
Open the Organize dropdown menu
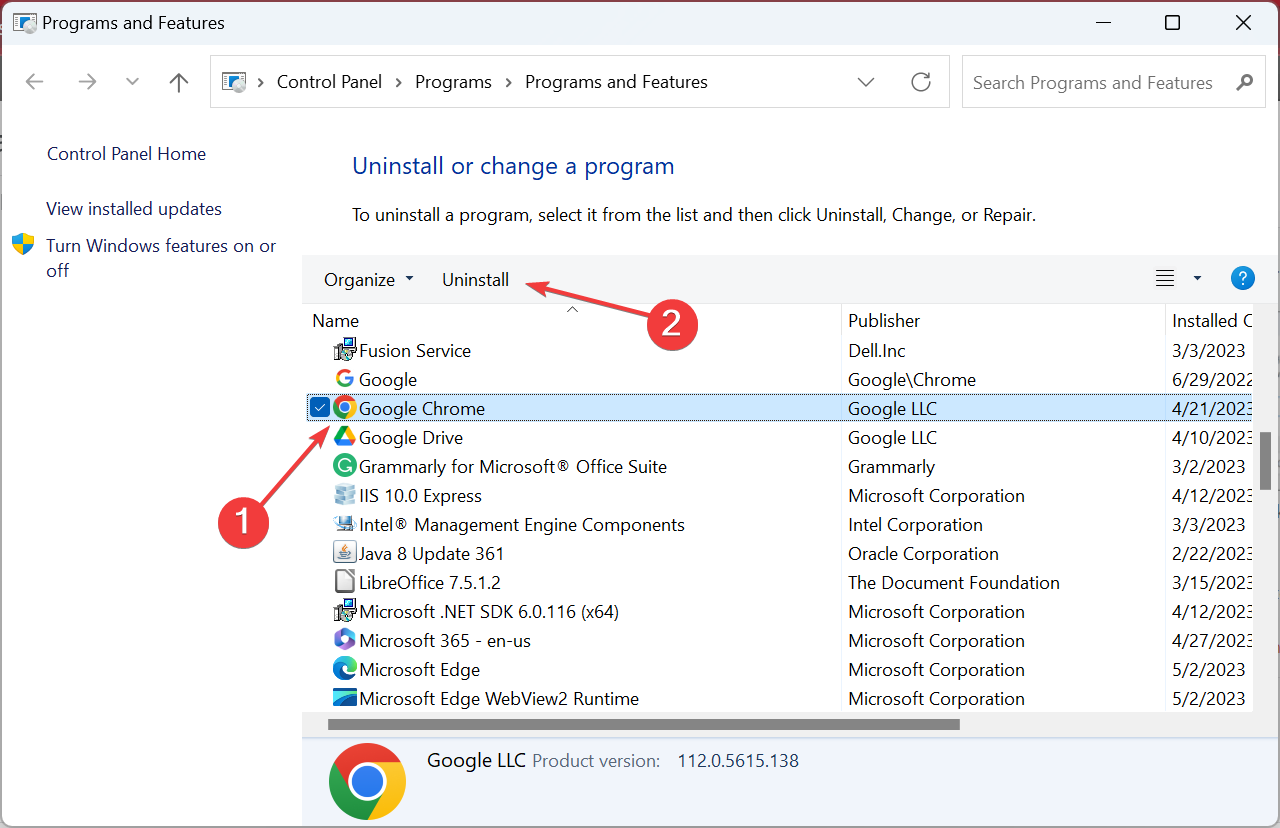(x=368, y=279)
